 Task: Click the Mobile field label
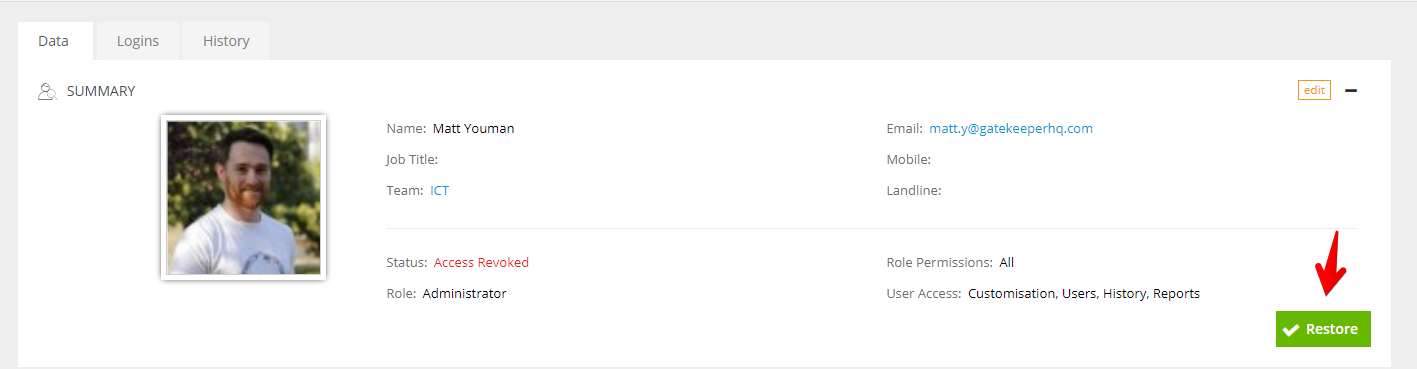point(909,159)
